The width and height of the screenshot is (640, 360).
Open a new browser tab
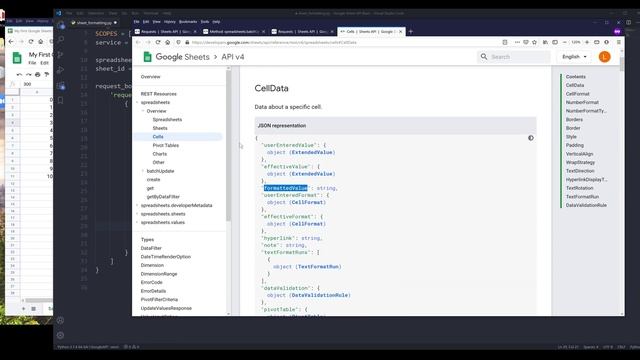click(411, 31)
